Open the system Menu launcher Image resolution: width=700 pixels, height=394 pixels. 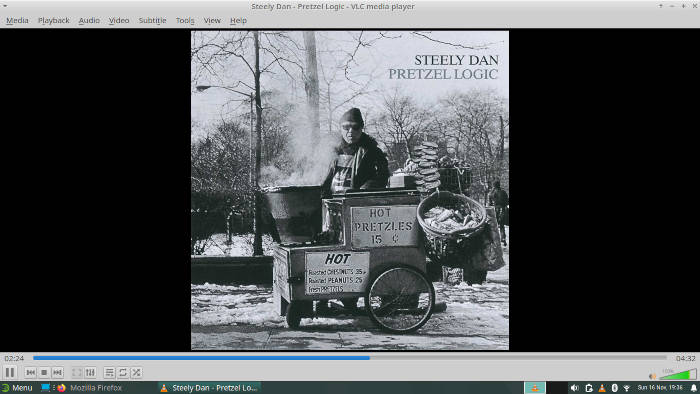(17, 388)
